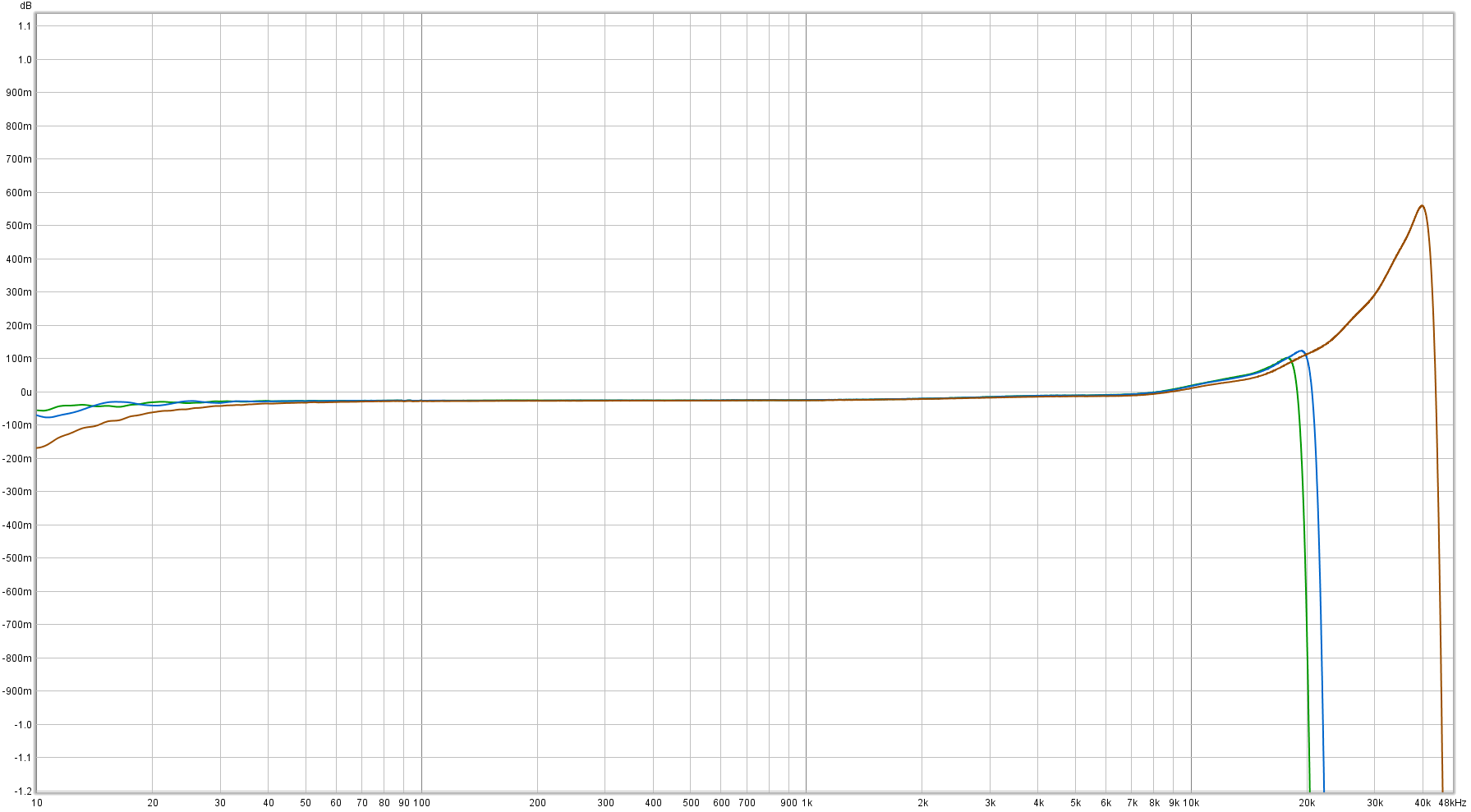This screenshot has height=812, width=1471.
Task: Select the 30k frequency axis label
Action: (1375, 803)
